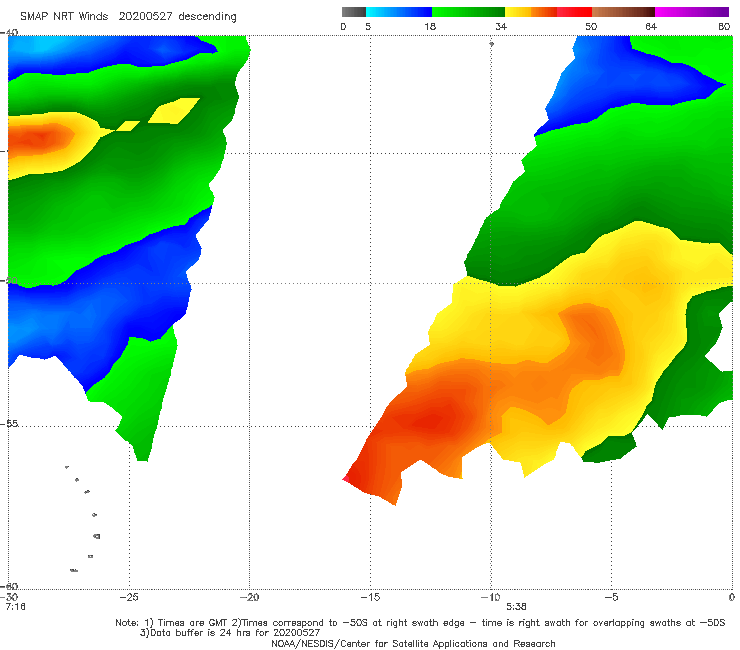The width and height of the screenshot is (740, 650).
Task: Click the "-10" longitude axis label
Action: point(490,597)
